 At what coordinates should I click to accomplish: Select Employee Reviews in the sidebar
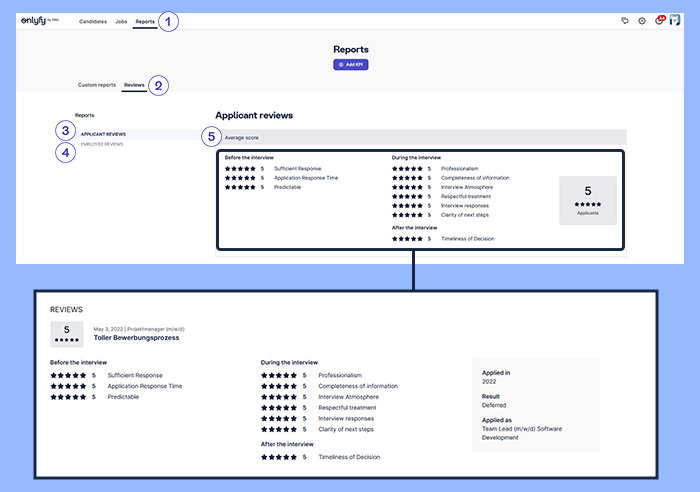102,144
